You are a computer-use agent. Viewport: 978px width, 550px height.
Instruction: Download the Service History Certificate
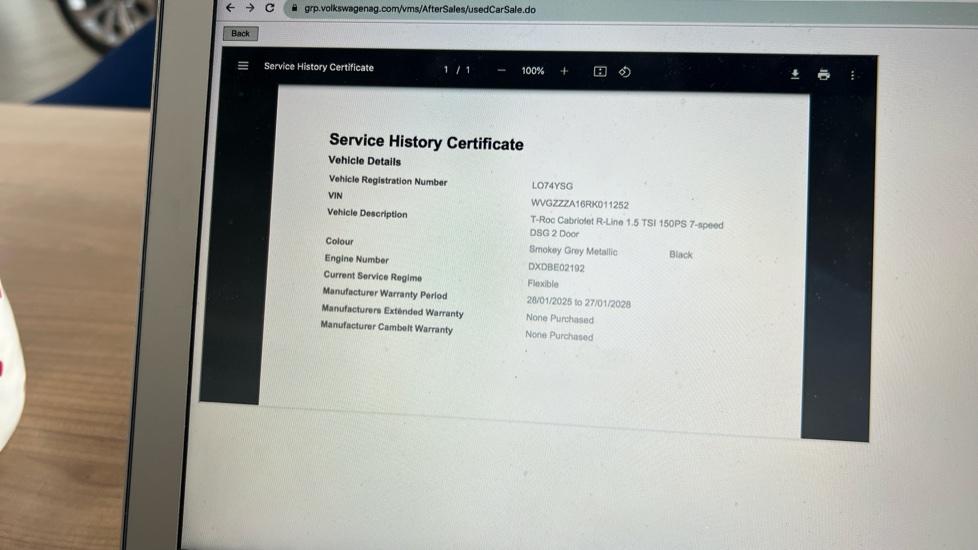pos(795,74)
